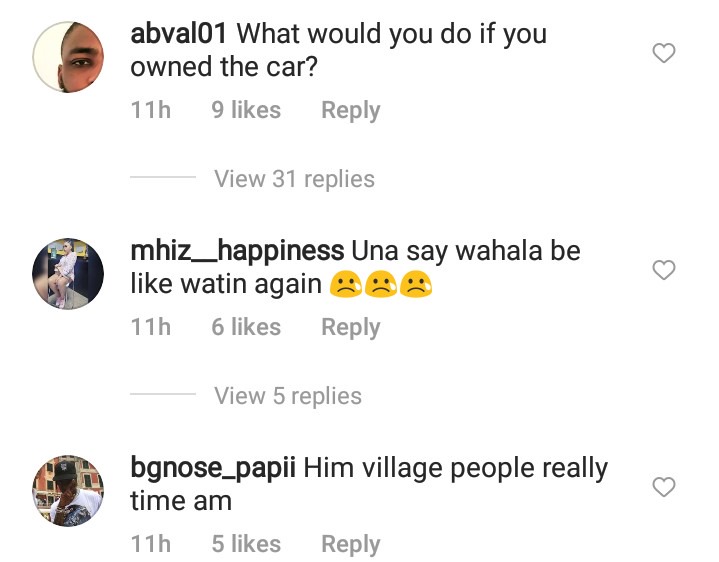Screen dimensions: 719x562
Task: View the 5 likes list
Action: tap(246, 544)
